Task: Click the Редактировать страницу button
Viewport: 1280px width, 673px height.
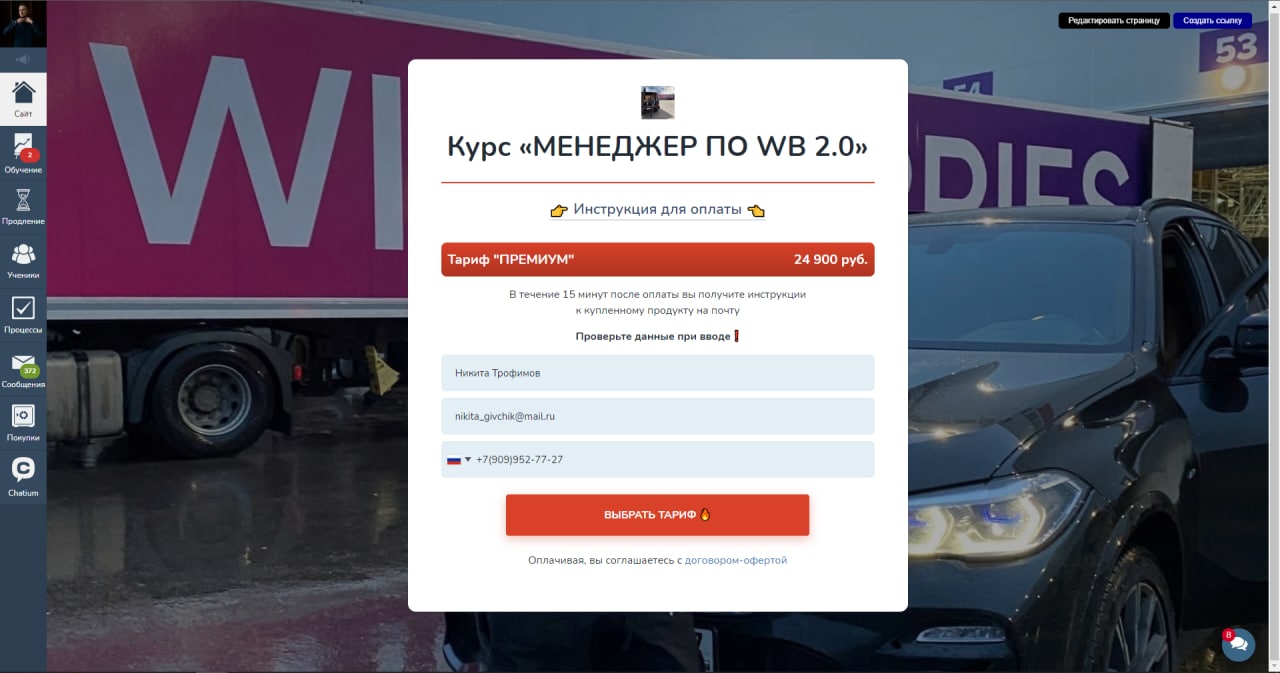Action: [x=1114, y=20]
